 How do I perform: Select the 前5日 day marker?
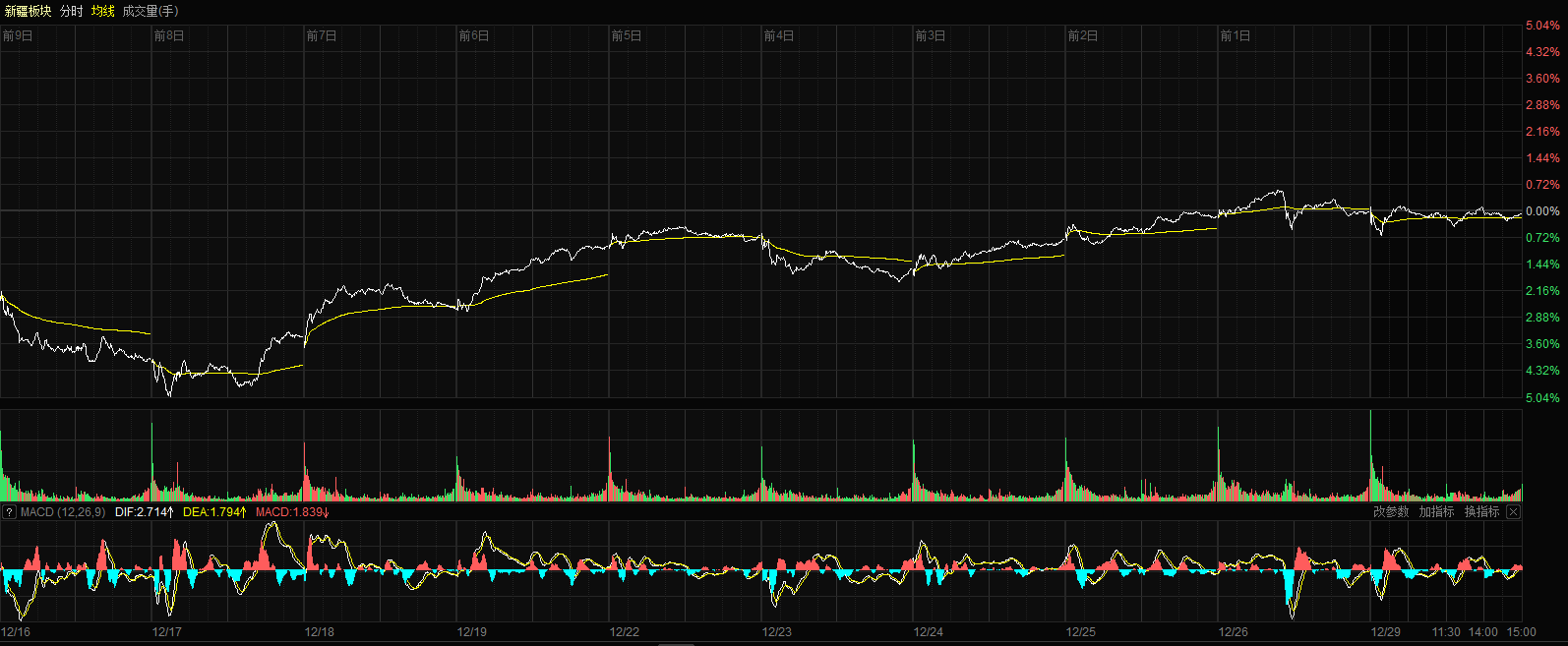[627, 36]
